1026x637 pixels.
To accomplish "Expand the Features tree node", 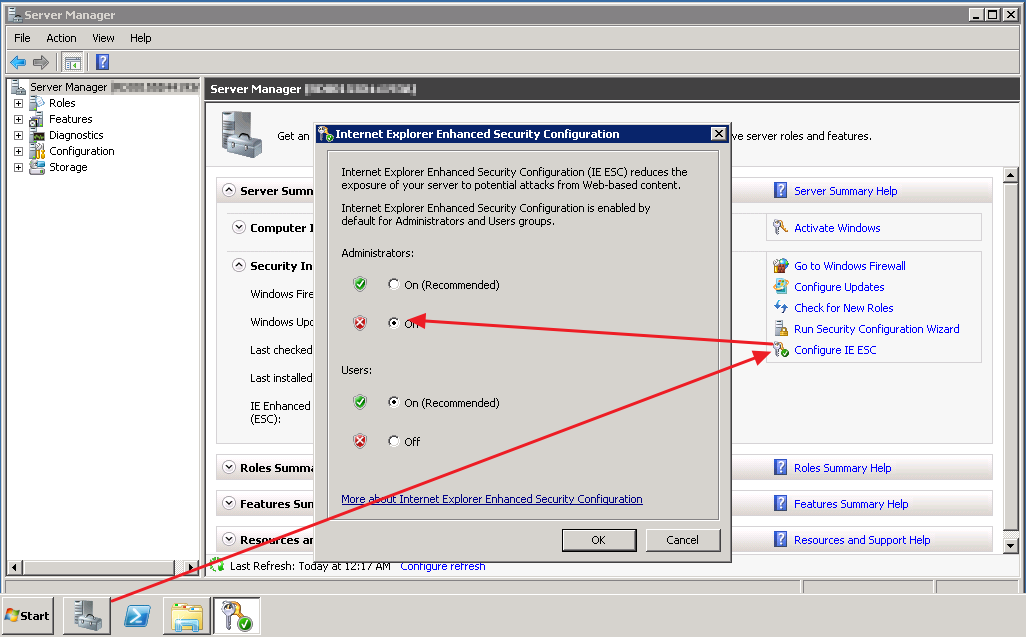I will click(x=18, y=120).
